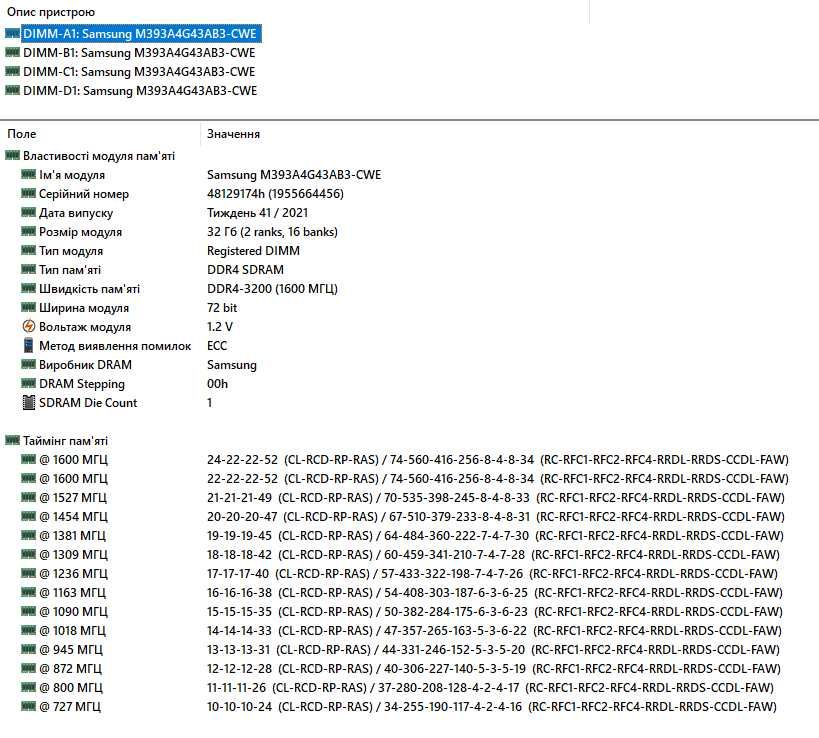
Task: Select timing value '11-11-11-26' at 800 МГц
Action: click(x=236, y=688)
